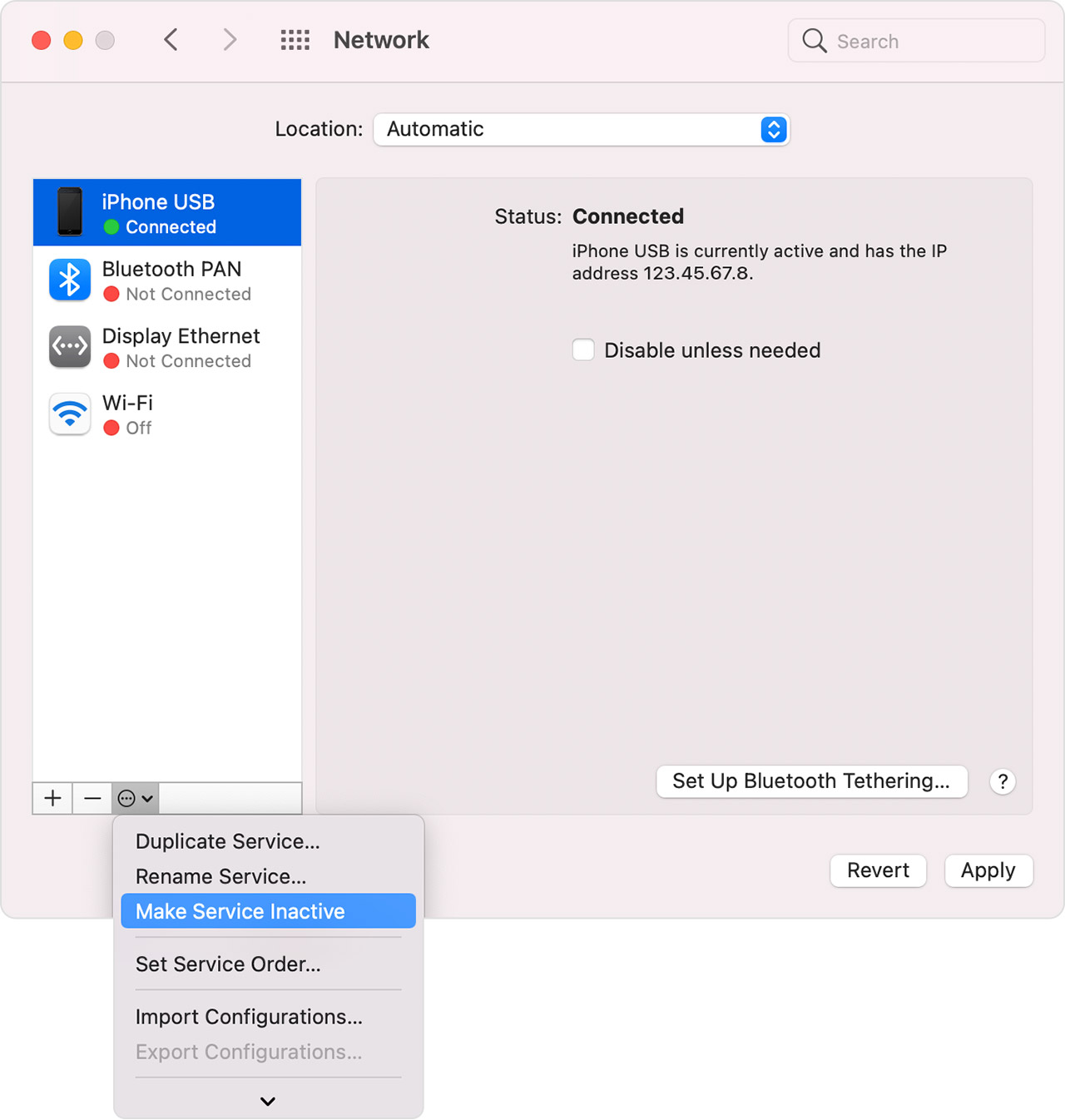
Task: Select Set Service Order menu item
Action: 228,964
